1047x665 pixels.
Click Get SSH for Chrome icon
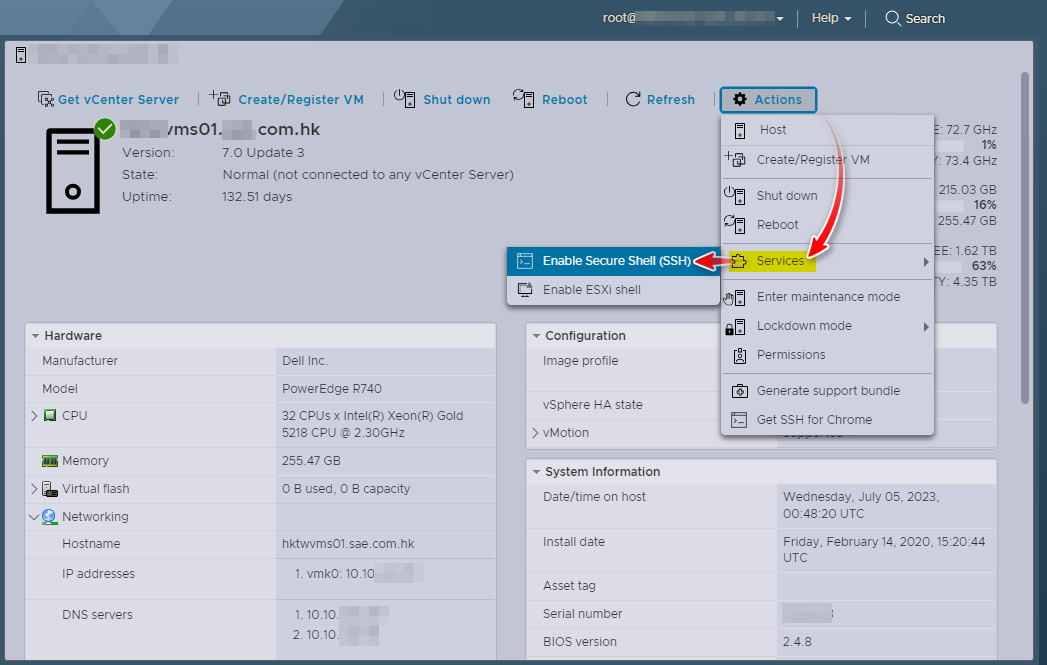click(x=739, y=420)
